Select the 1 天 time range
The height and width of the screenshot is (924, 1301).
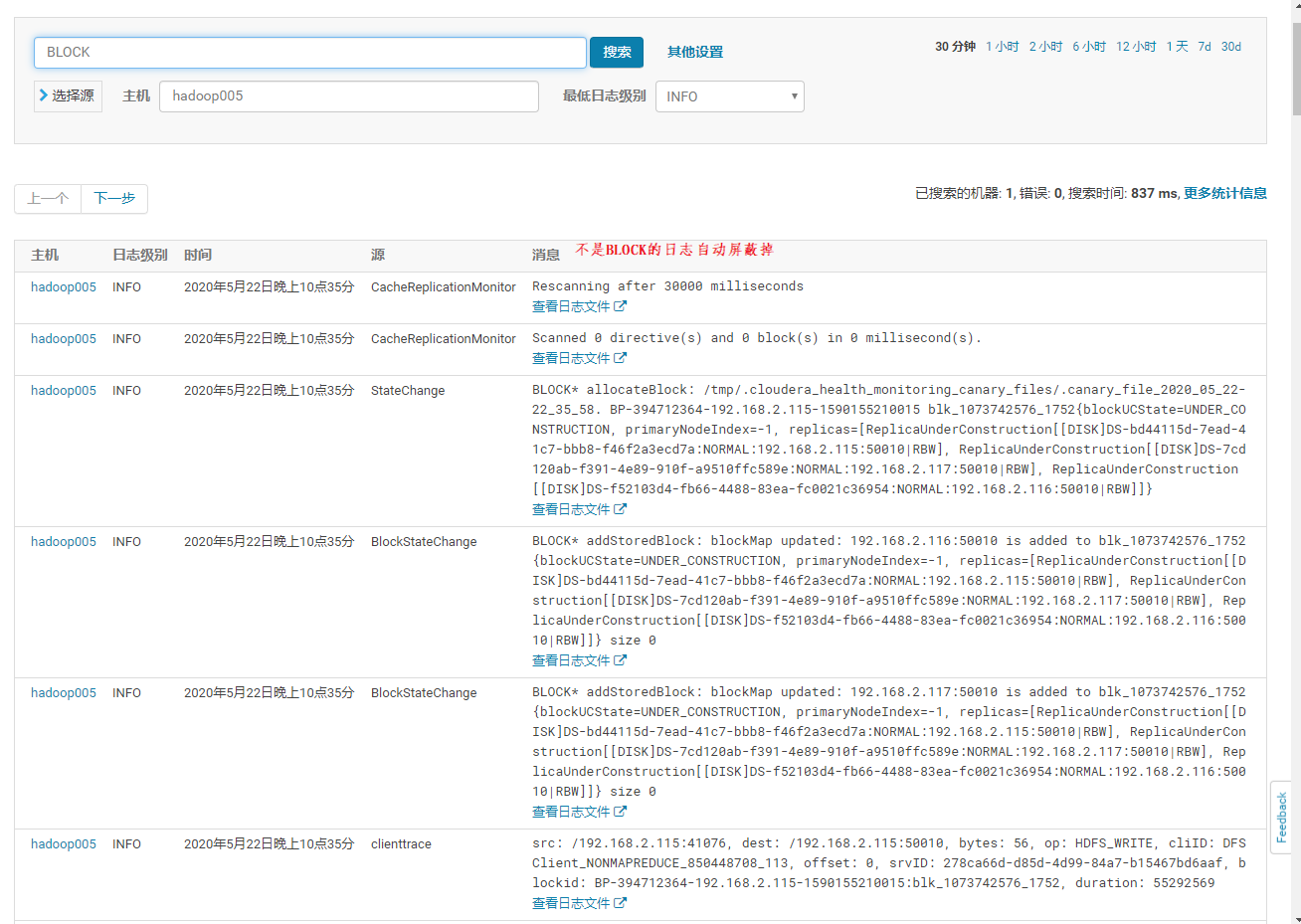[1178, 47]
